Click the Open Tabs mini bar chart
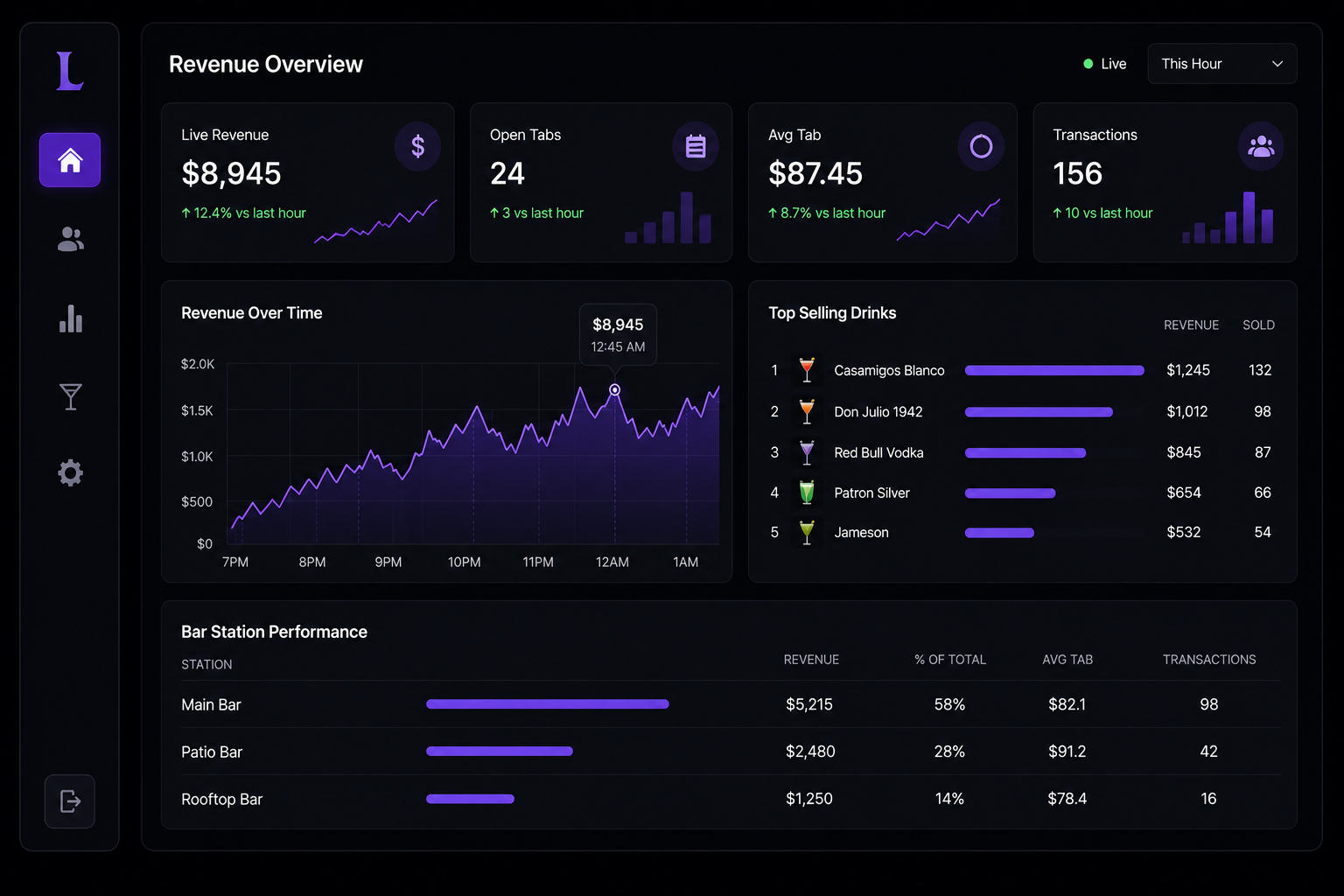Screen dimensions: 1344x896 tap(668, 217)
